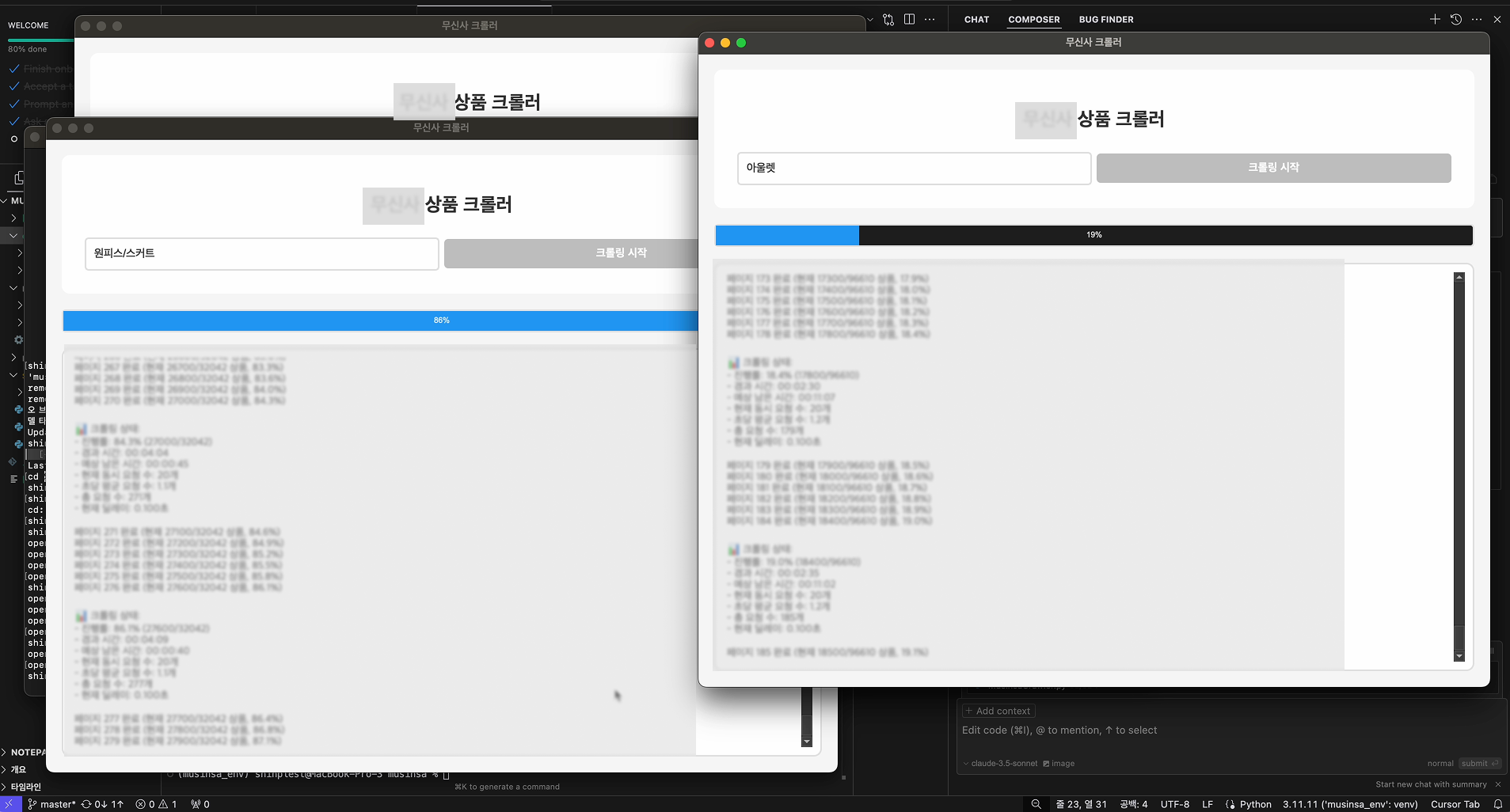Screen dimensions: 1510x812
Task: Click the errors and warnings status indicator
Action: pyautogui.click(x=156, y=804)
